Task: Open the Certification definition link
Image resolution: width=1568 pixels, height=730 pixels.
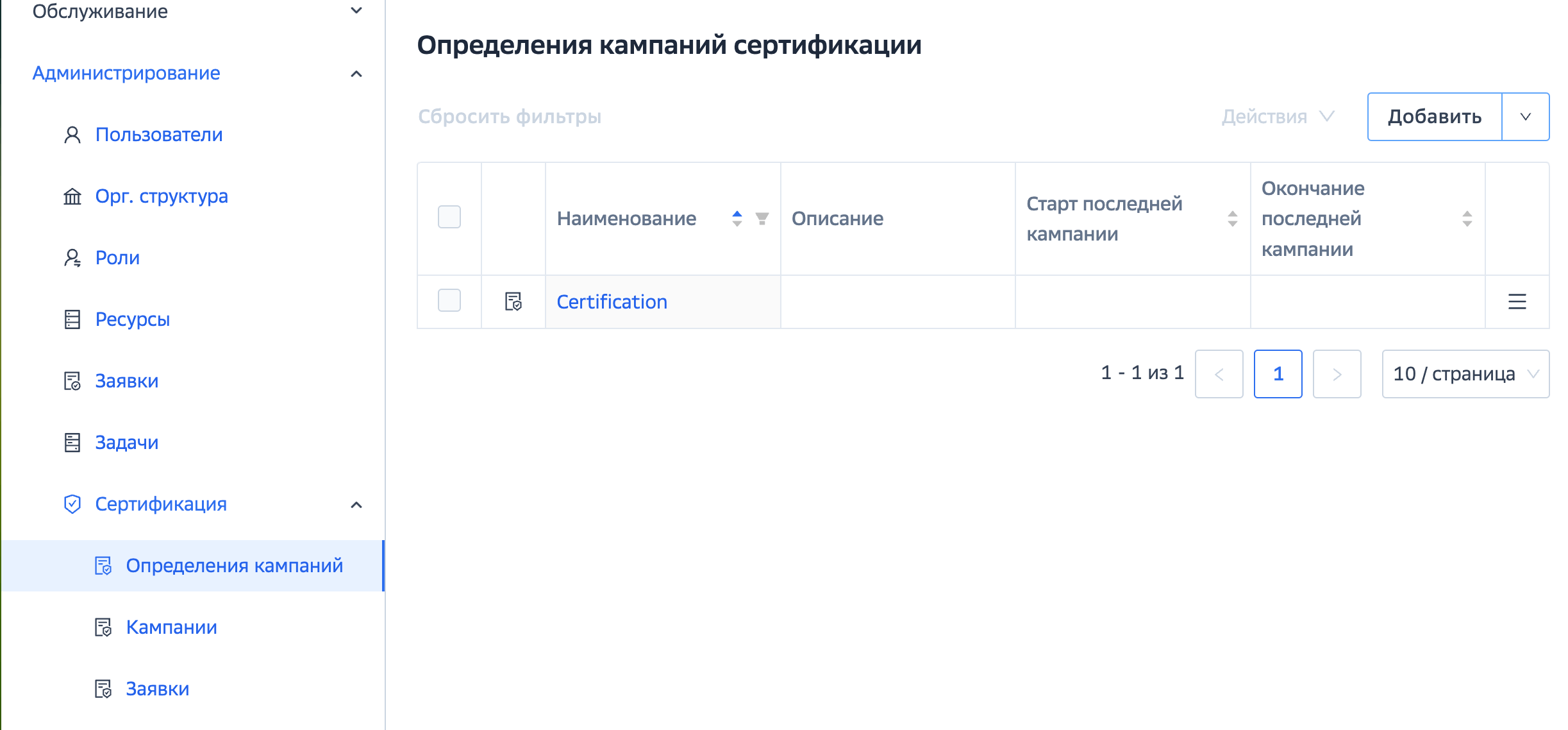Action: pos(612,301)
